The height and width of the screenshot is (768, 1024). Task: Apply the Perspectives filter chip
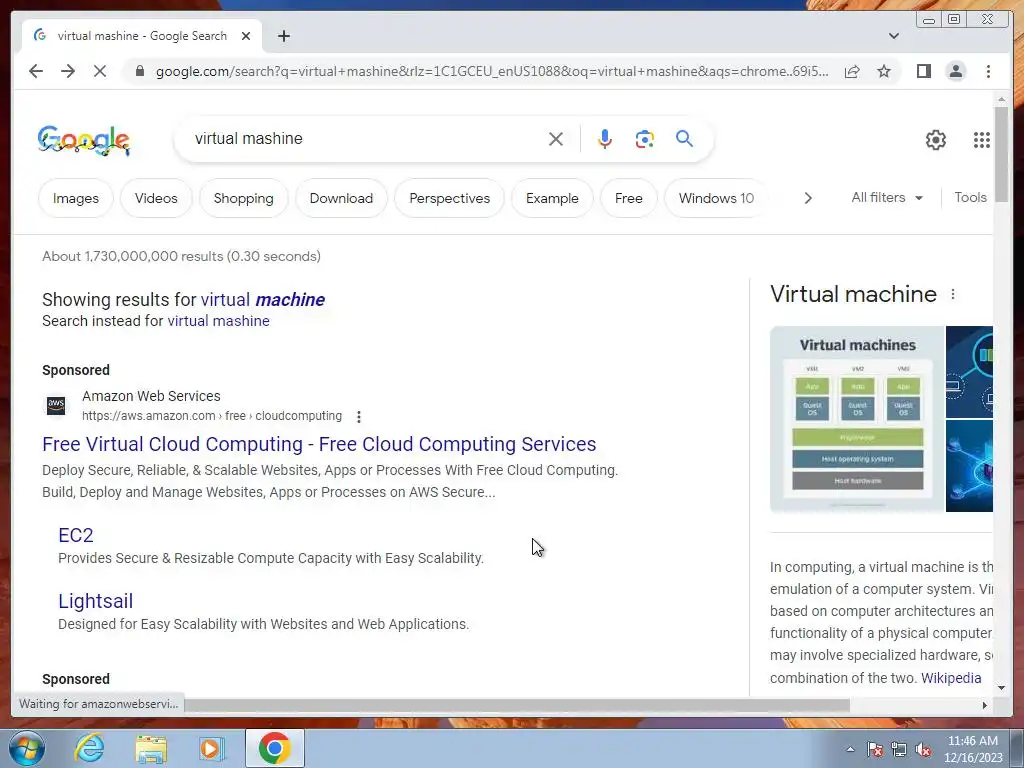[x=449, y=198]
